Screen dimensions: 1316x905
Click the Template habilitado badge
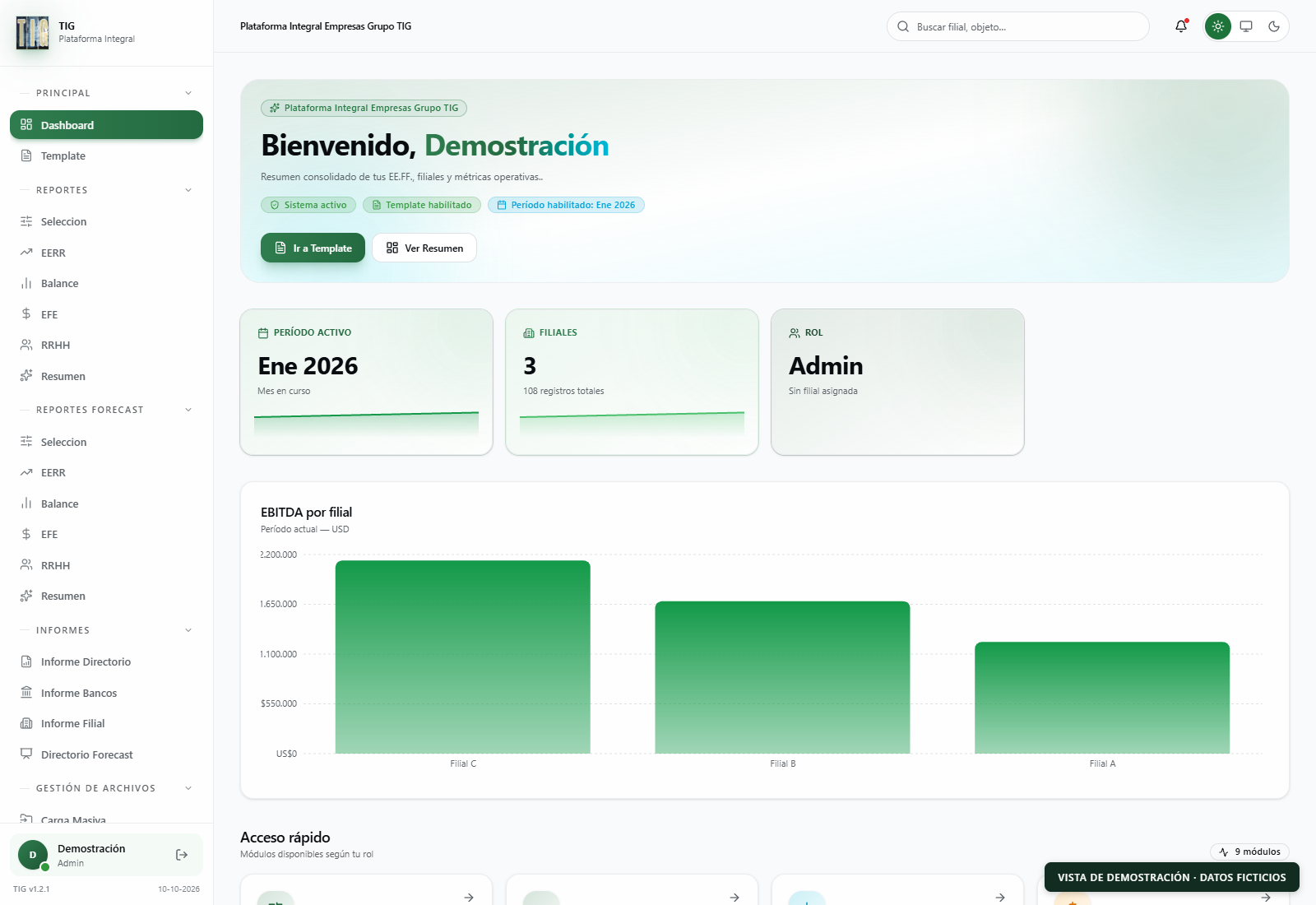pyautogui.click(x=422, y=205)
